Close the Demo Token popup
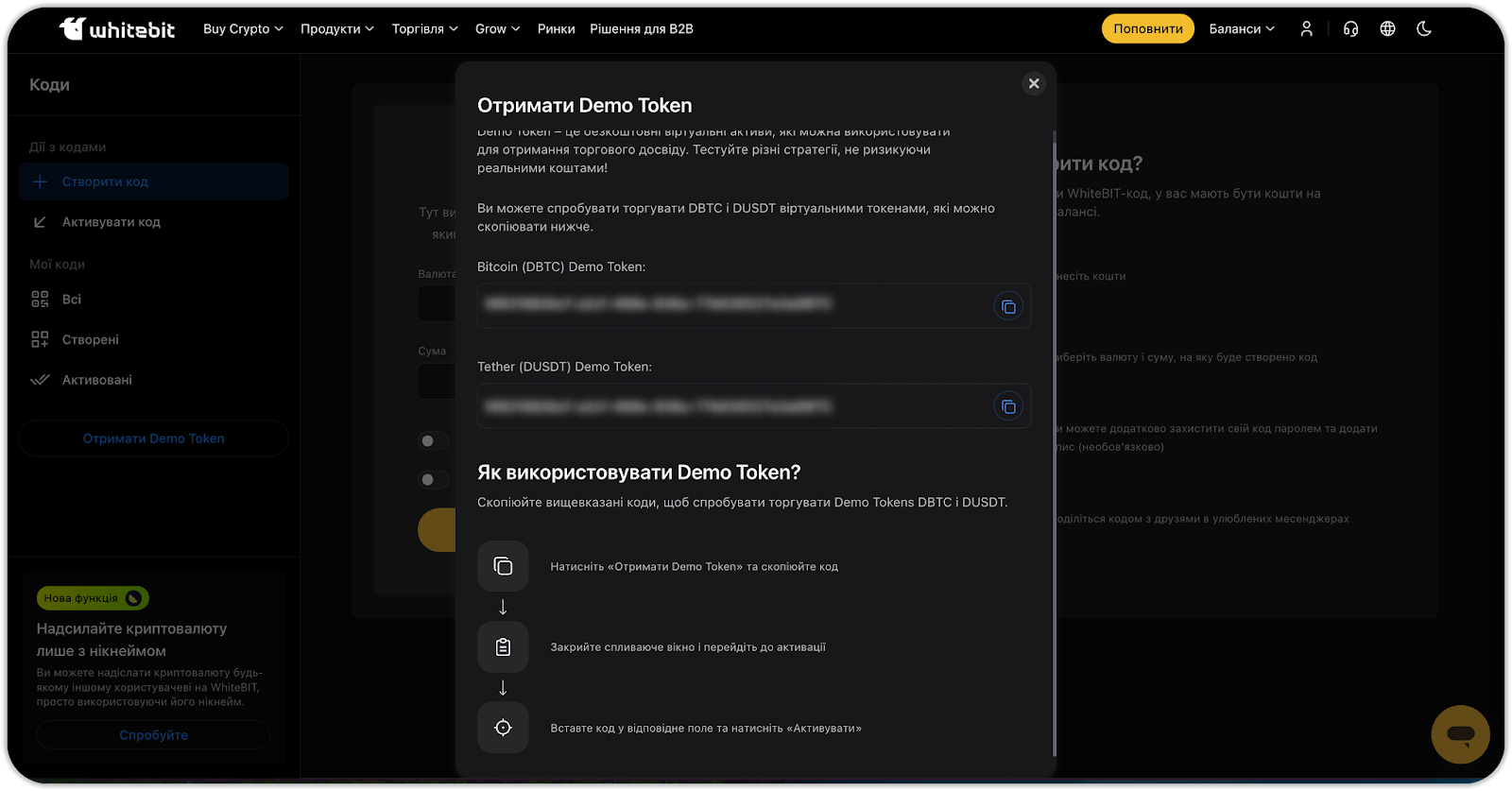1512x791 pixels. click(1034, 83)
